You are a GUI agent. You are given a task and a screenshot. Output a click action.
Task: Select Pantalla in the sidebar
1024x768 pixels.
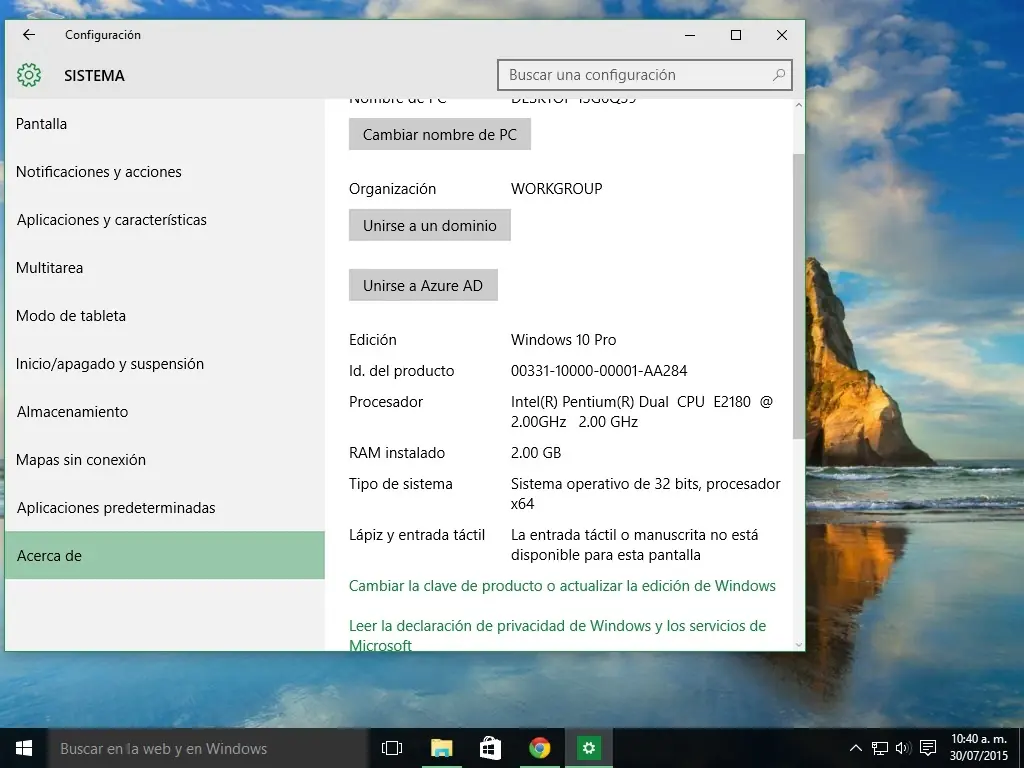tap(165, 123)
